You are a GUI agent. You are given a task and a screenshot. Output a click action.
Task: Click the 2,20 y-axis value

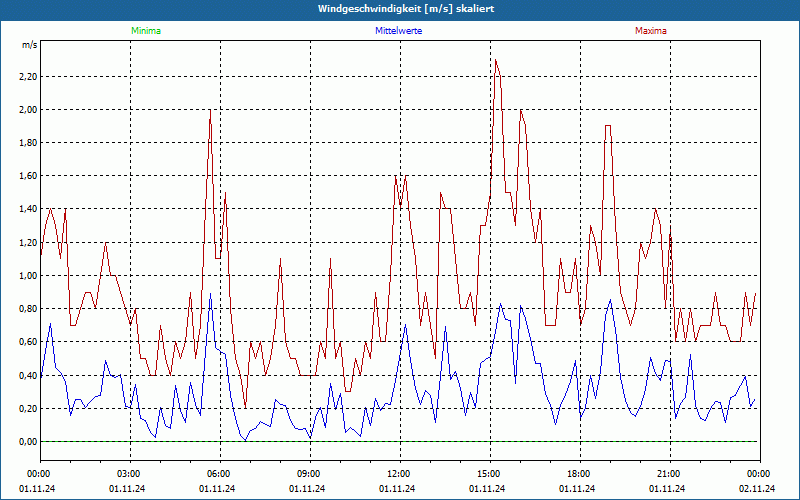[29, 77]
